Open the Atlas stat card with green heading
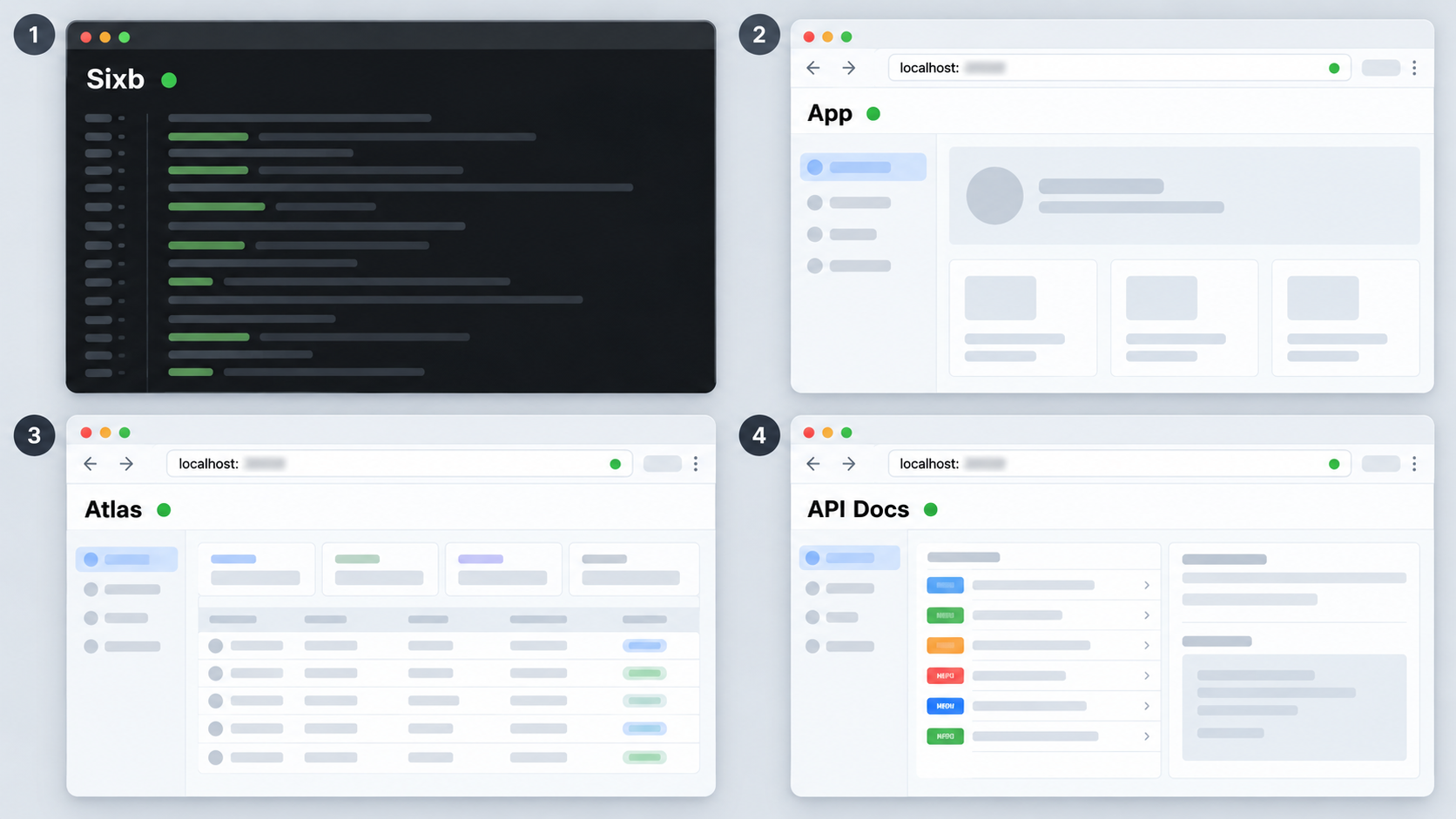 [x=380, y=569]
